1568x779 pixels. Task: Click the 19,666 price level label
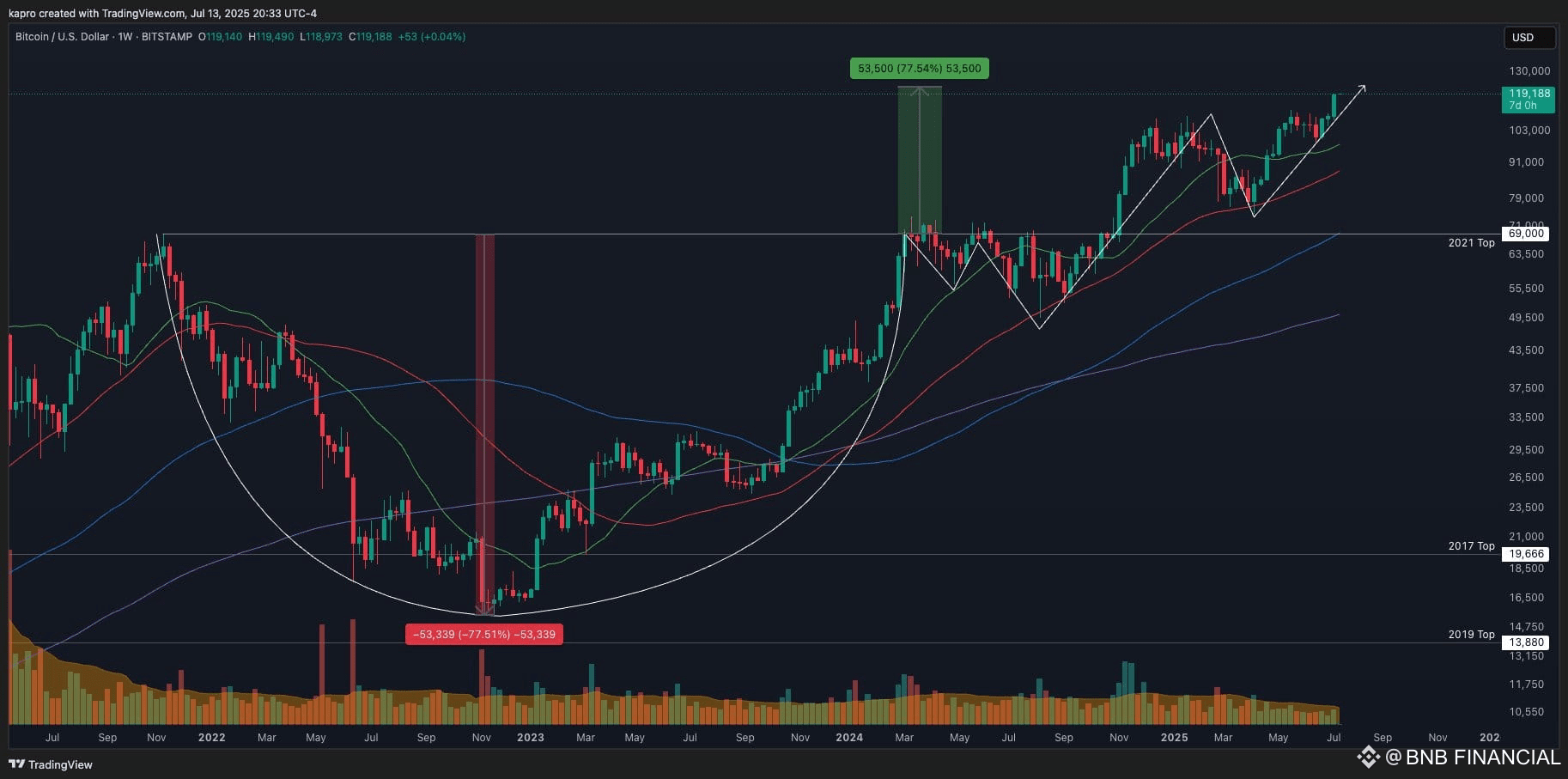point(1527,555)
